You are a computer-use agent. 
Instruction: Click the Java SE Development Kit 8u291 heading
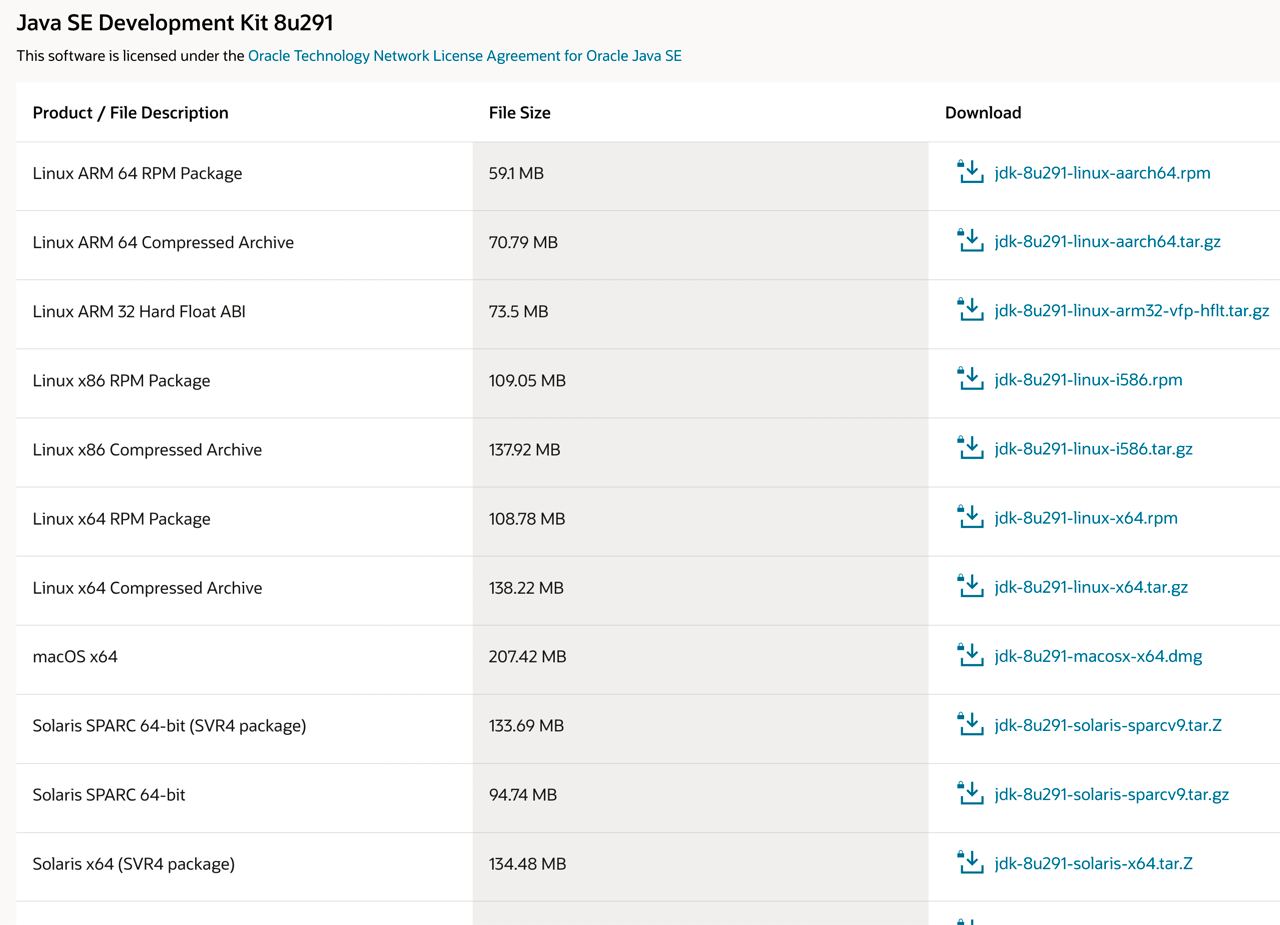click(x=174, y=21)
